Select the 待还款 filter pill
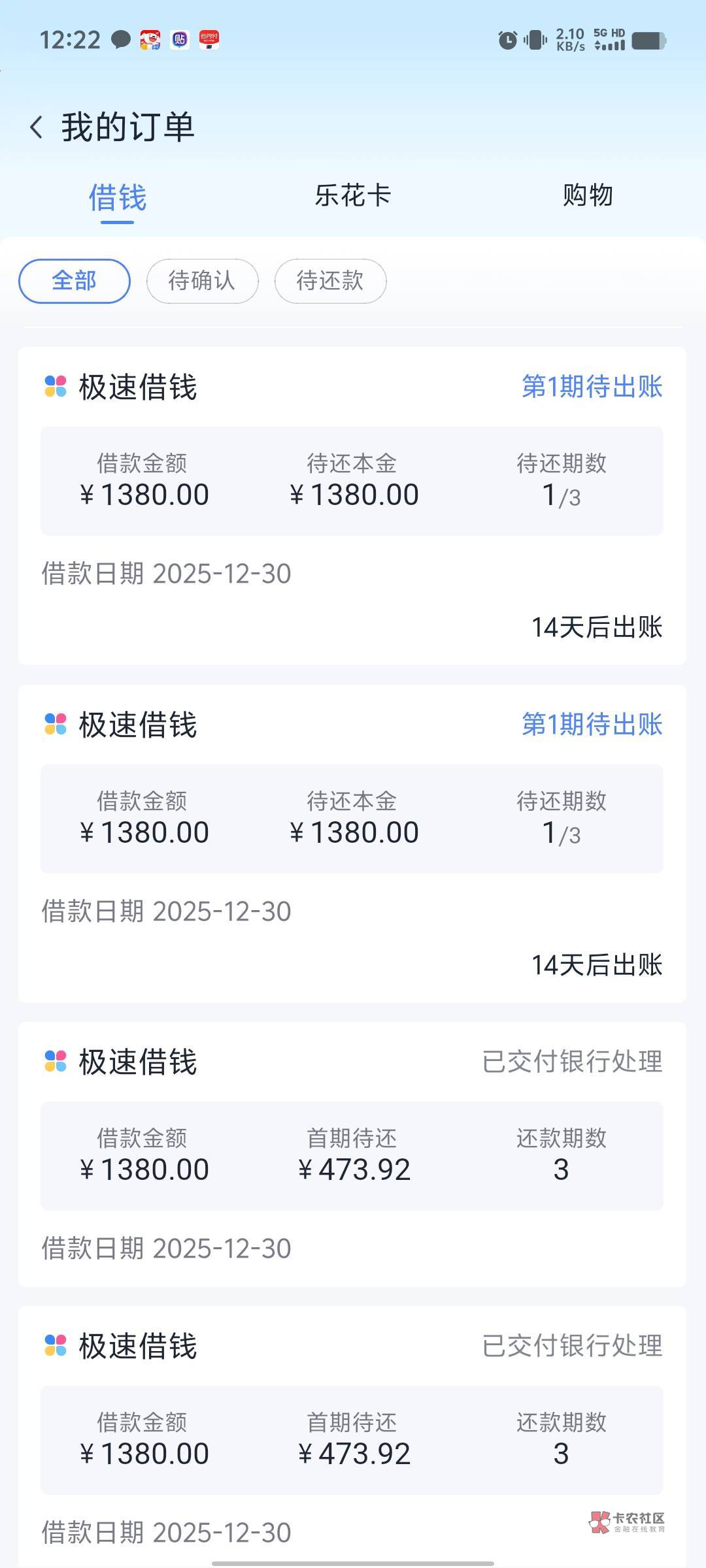 (330, 281)
